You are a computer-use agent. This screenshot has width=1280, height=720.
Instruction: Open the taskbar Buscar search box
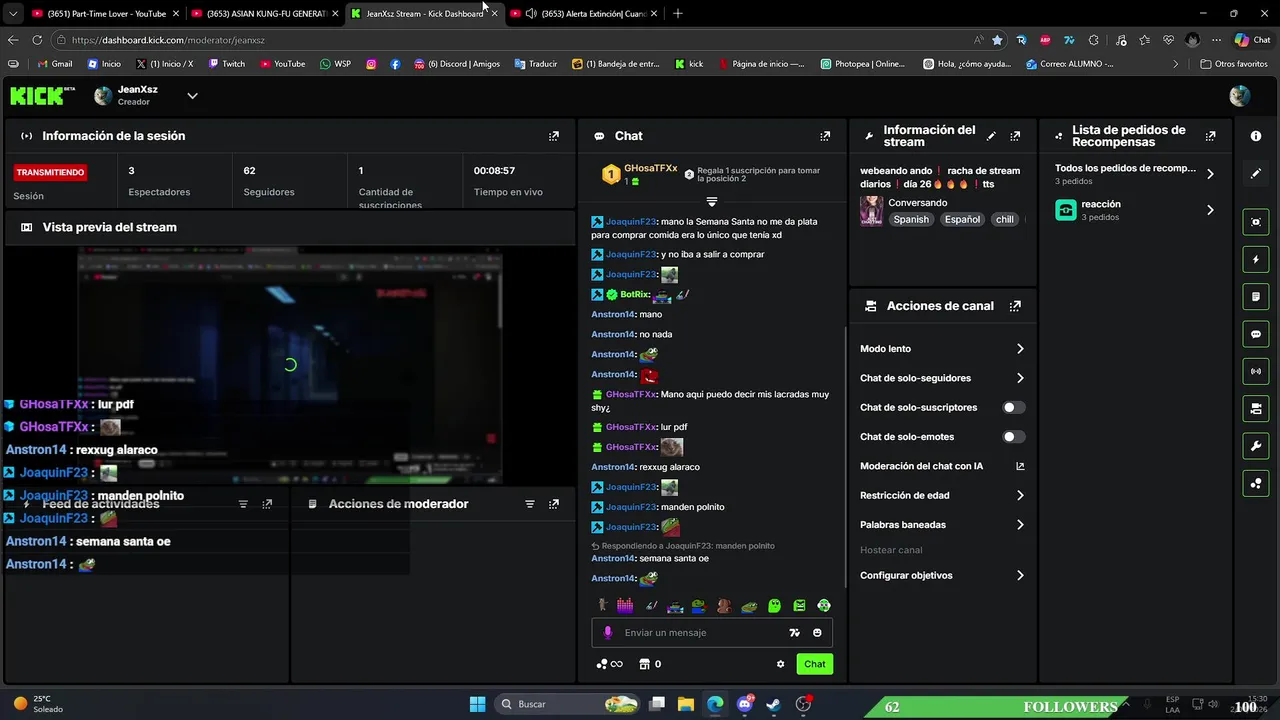(568, 704)
